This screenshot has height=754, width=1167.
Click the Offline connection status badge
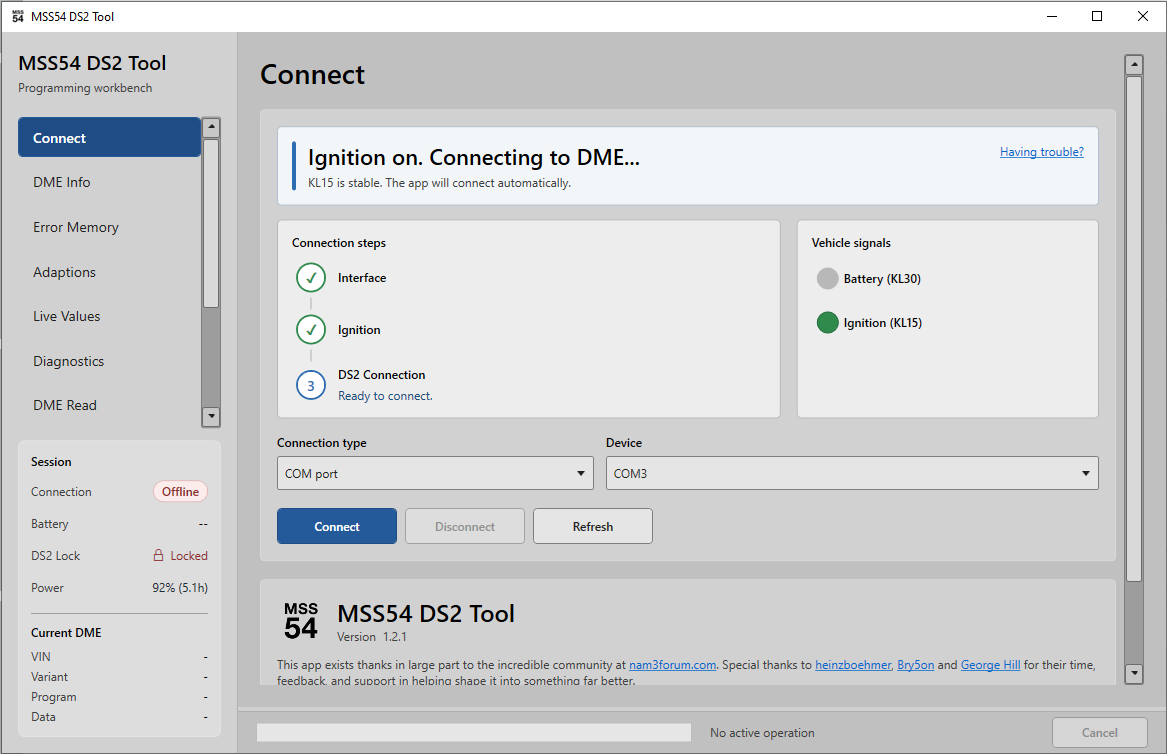(x=180, y=491)
